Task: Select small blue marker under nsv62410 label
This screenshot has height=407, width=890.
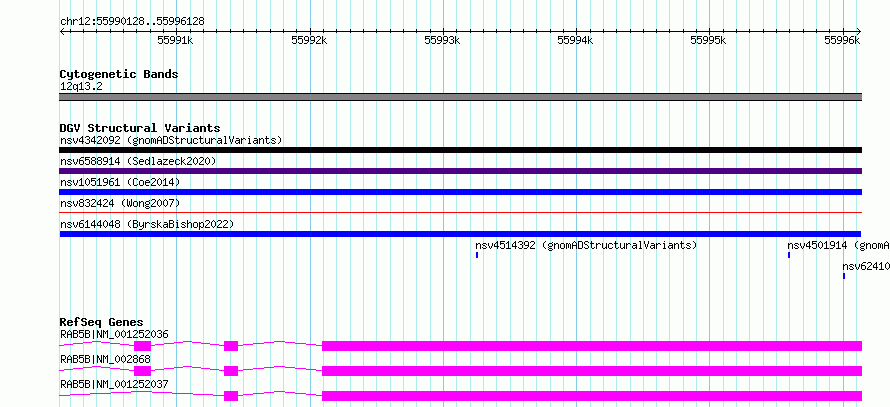Action: pos(844,276)
